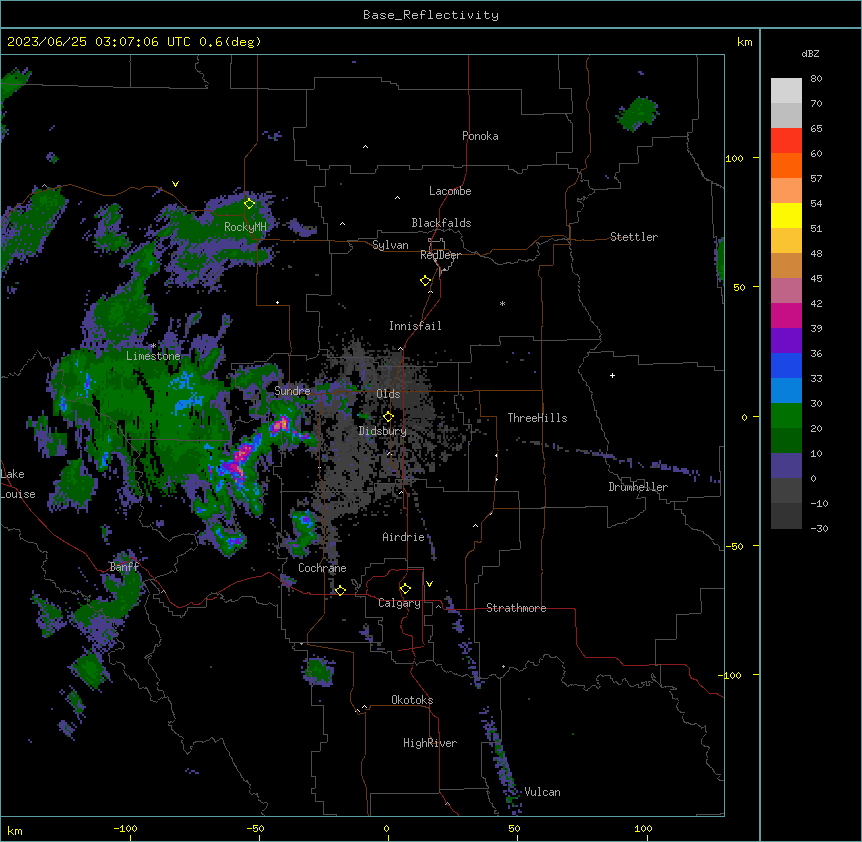Click the -50 tick label on right axis
The image size is (862, 842).
click(x=734, y=546)
